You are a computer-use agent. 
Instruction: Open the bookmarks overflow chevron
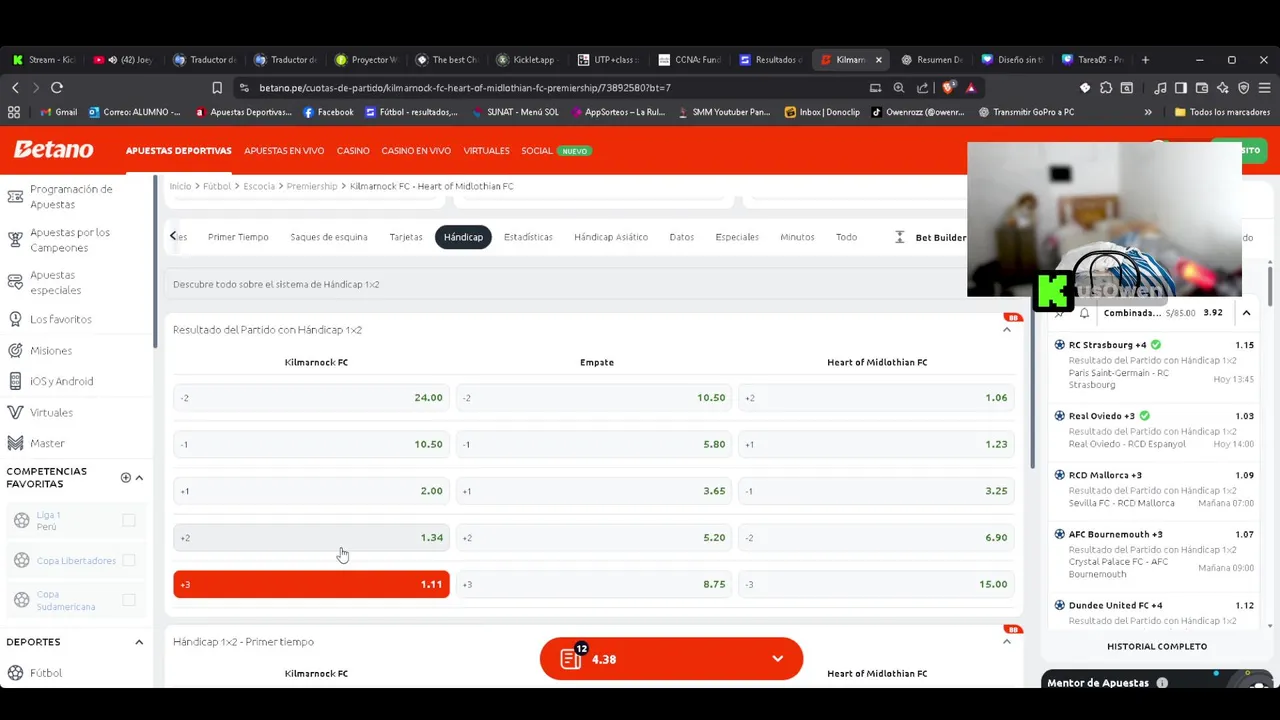click(1148, 112)
